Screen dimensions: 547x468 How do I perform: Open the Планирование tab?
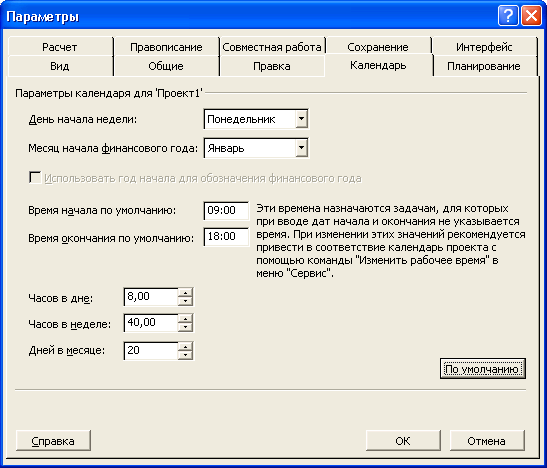484,66
